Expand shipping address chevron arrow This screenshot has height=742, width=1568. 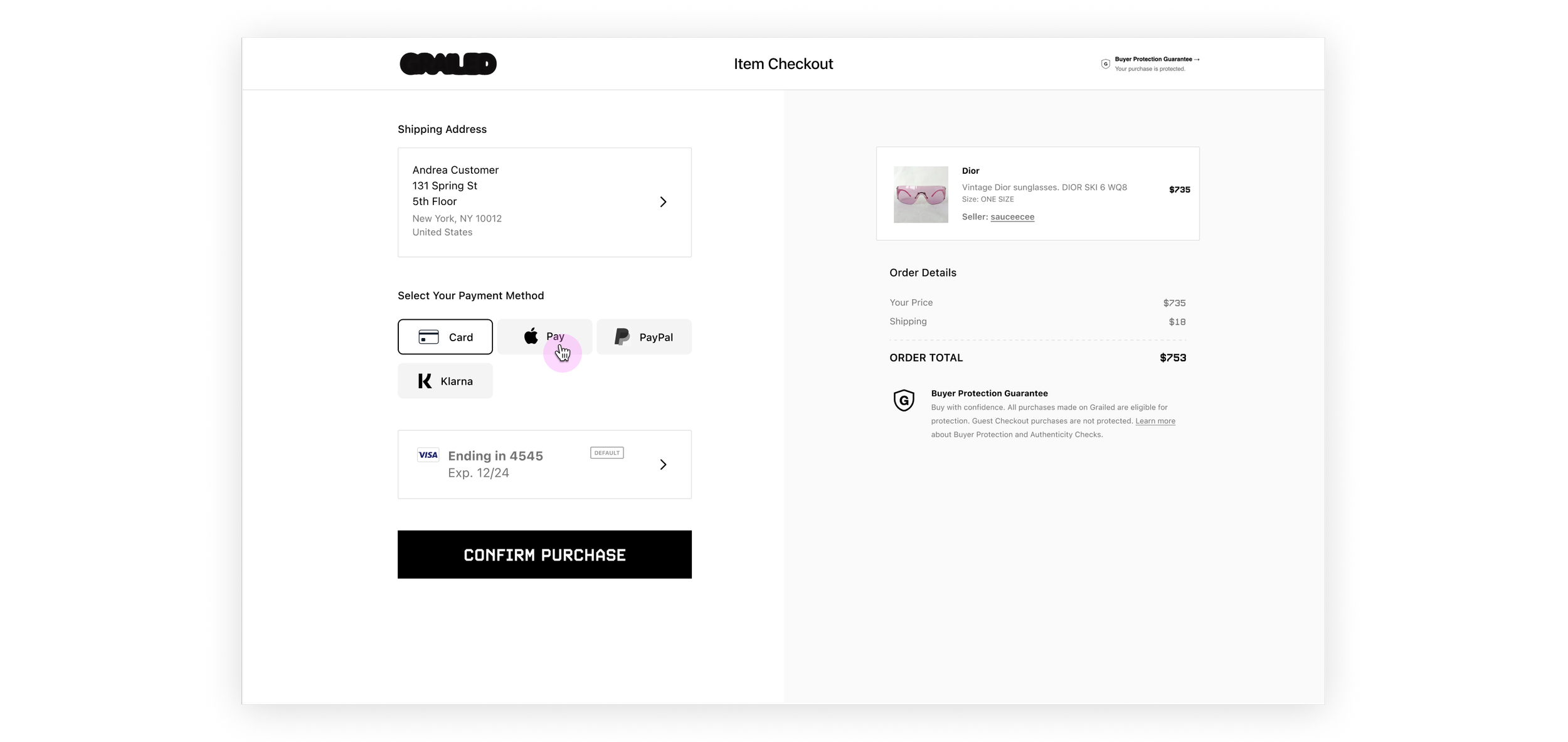(663, 202)
